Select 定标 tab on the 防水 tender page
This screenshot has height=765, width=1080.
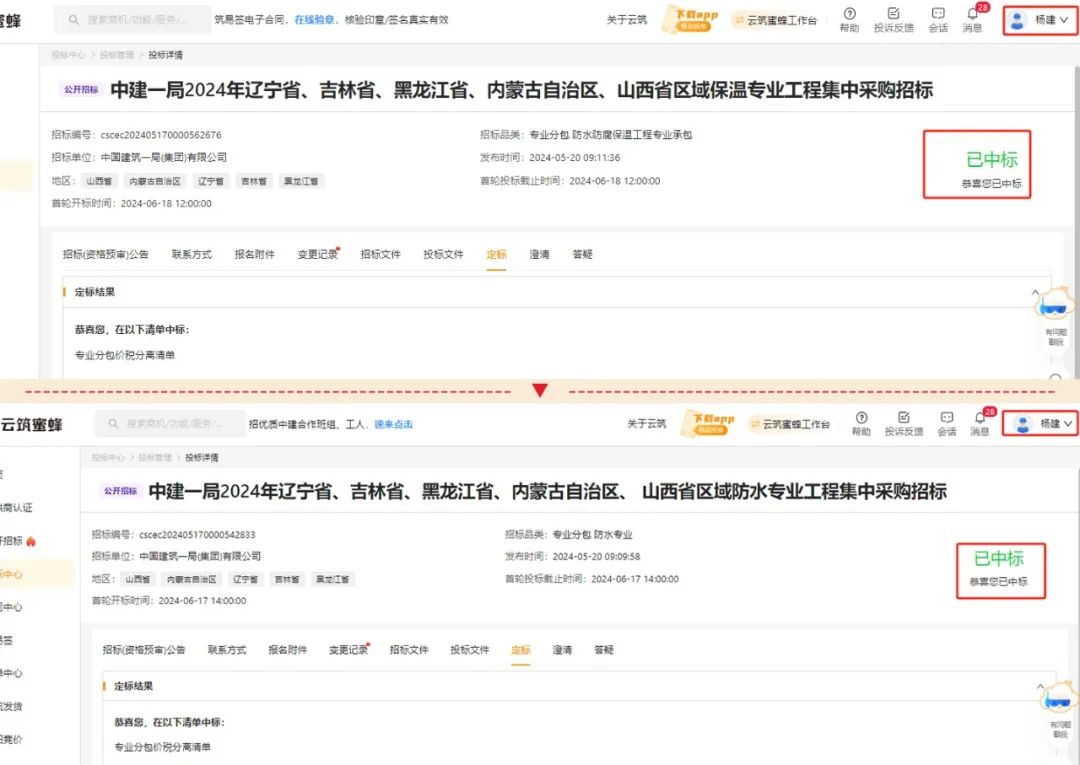521,650
